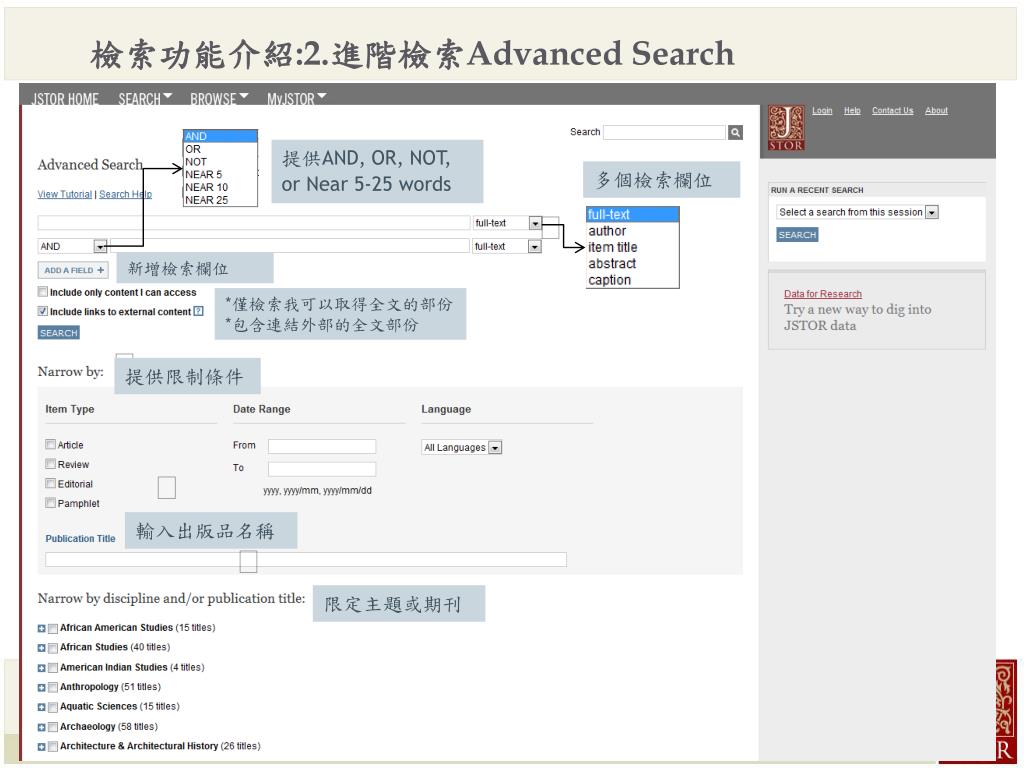Open the AND boolean operator dropdown
The width and height of the screenshot is (1024, 768).
click(72, 246)
